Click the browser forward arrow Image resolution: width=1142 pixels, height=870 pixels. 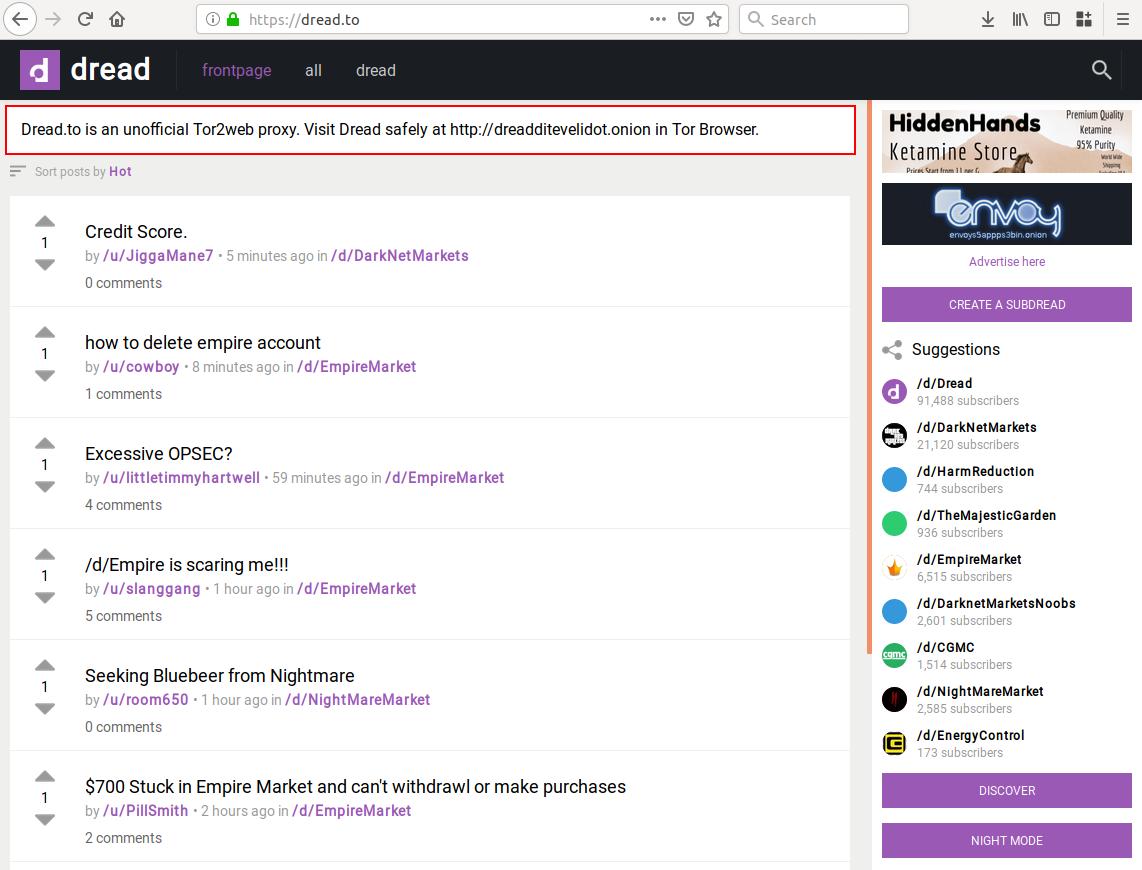tap(53, 20)
